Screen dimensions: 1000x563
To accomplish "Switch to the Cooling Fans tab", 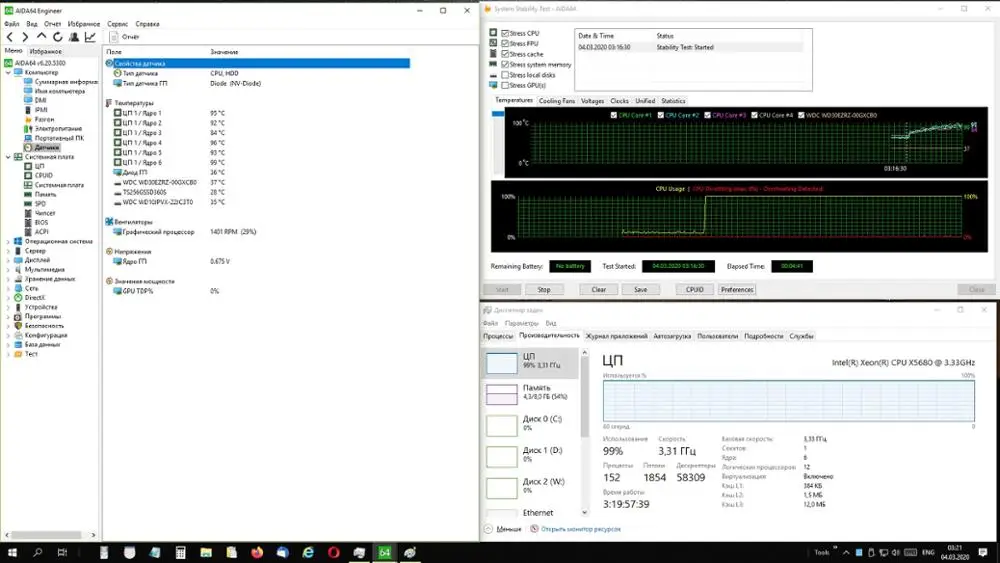I will pyautogui.click(x=557, y=101).
